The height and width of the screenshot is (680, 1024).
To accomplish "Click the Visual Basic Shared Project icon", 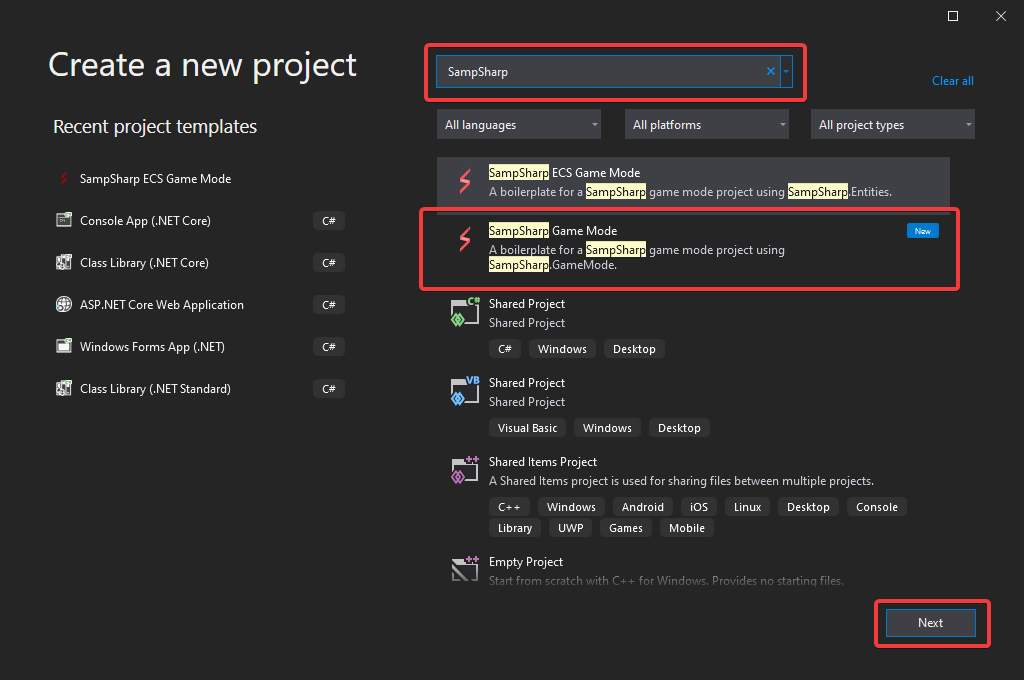I will 464,390.
